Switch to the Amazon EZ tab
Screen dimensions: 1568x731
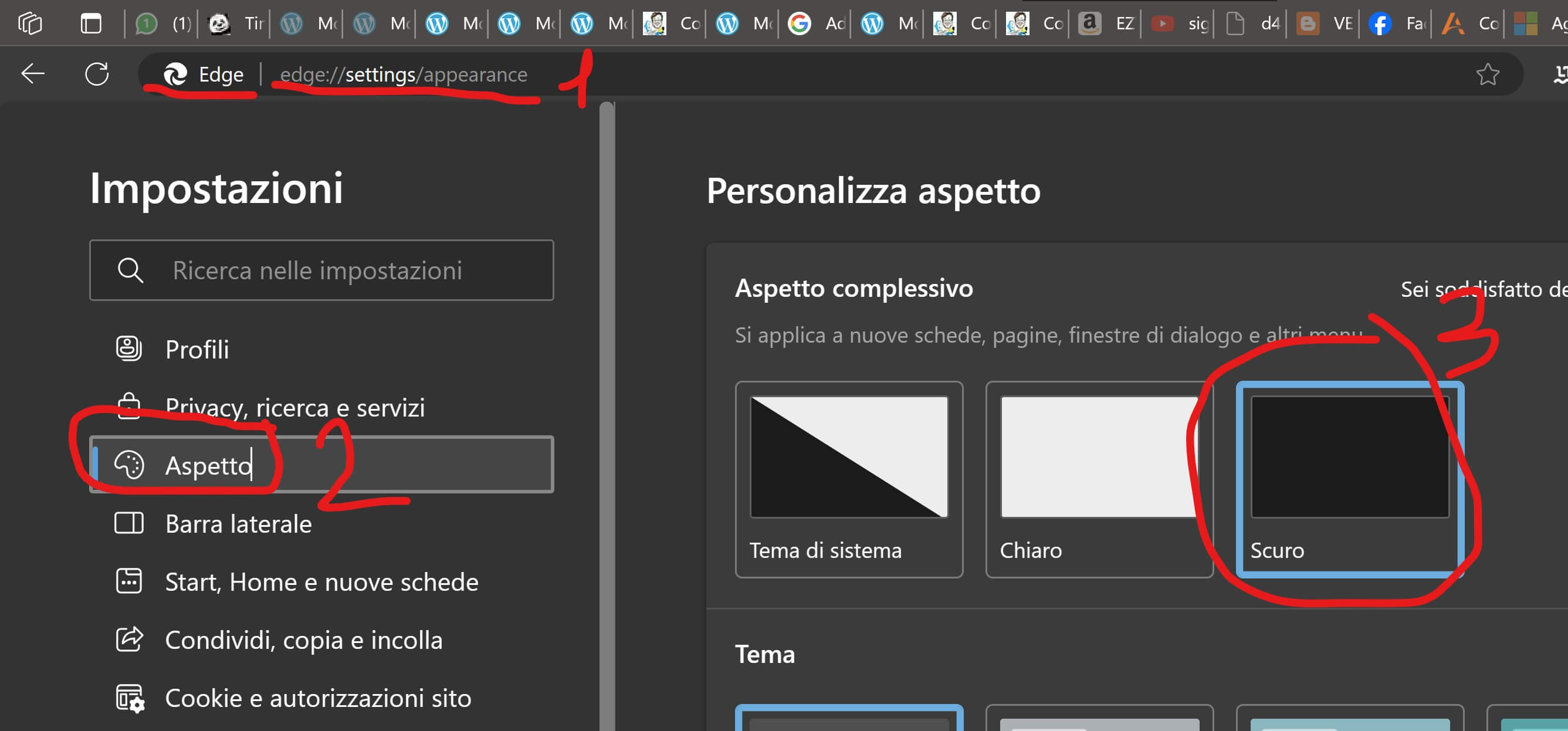(1105, 23)
